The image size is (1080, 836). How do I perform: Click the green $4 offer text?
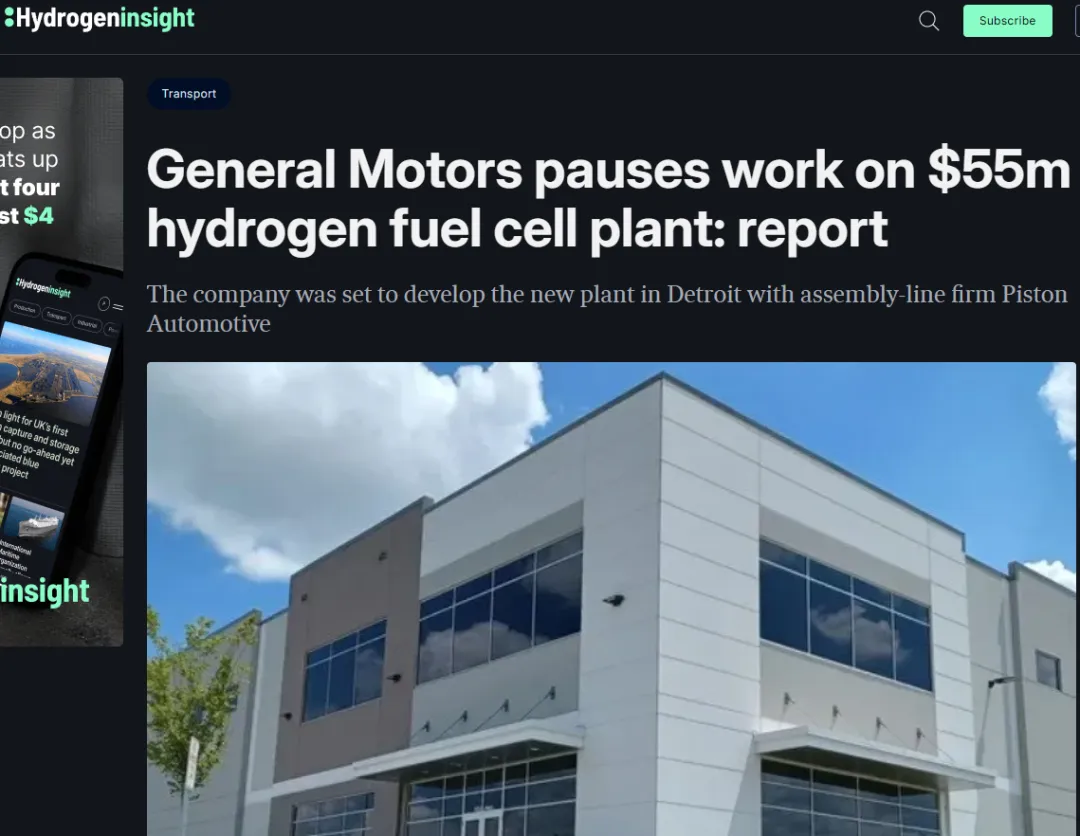(x=39, y=216)
